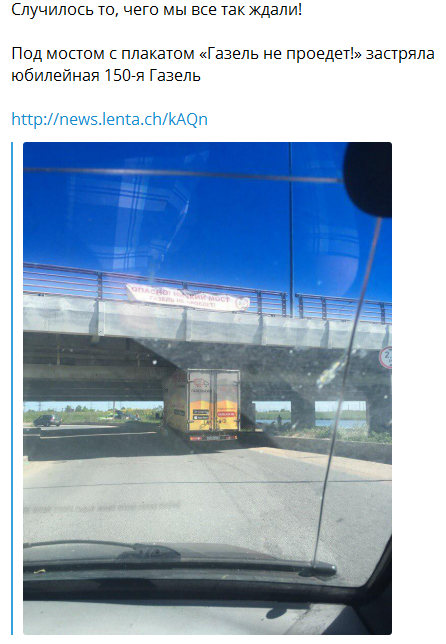Click the windshield wiper in photo

point(179,559)
